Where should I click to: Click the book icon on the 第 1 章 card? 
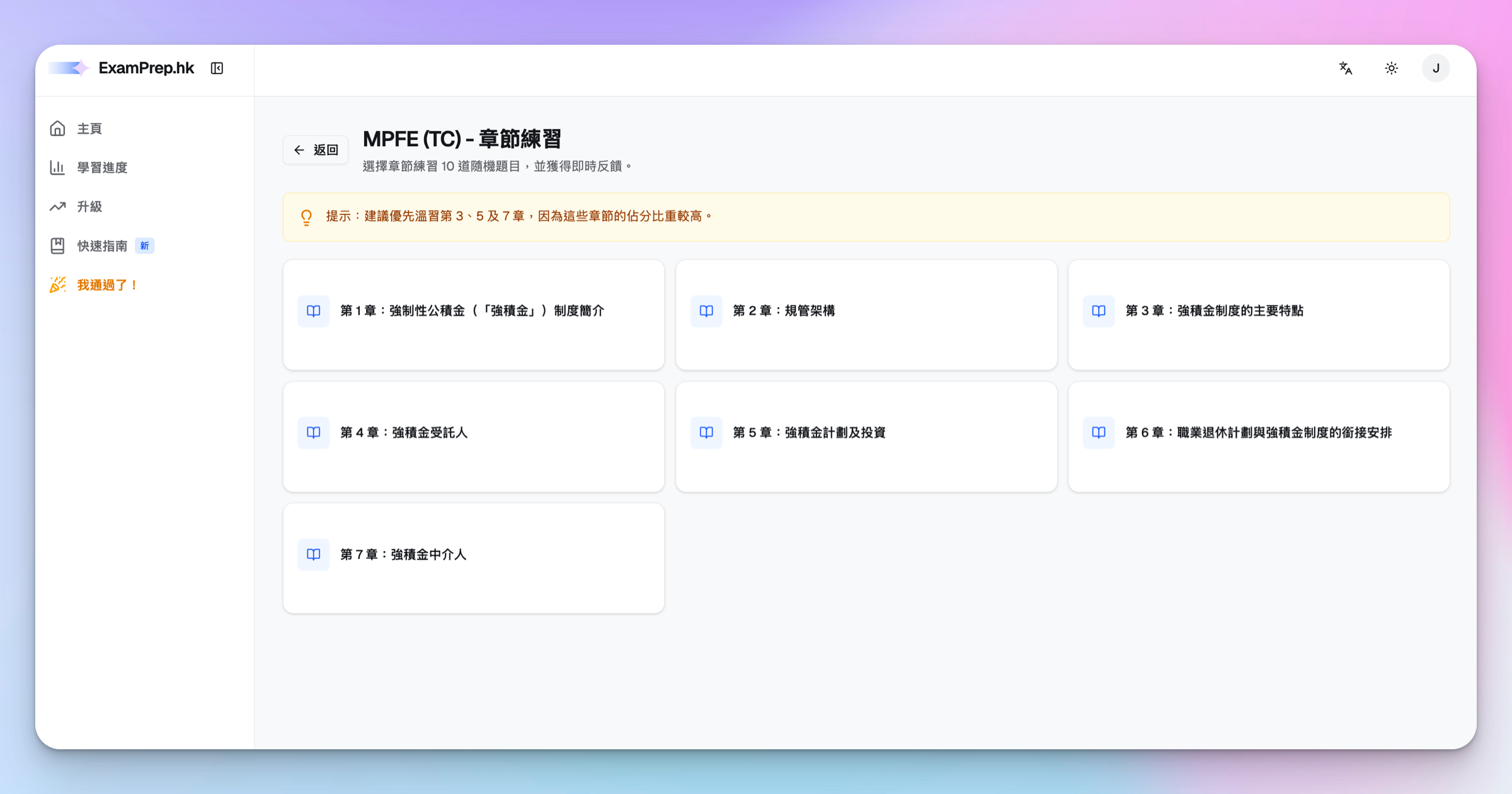pyautogui.click(x=313, y=311)
